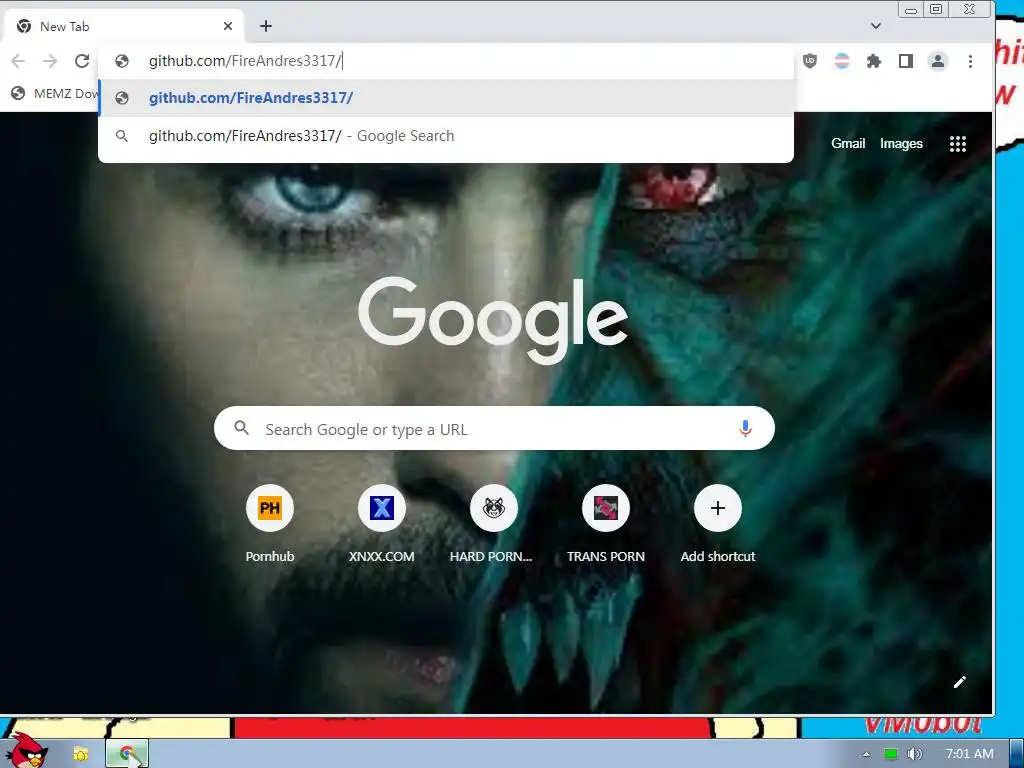Customize this page with the pencil icon
Viewport: 1024px width, 768px height.
959,682
